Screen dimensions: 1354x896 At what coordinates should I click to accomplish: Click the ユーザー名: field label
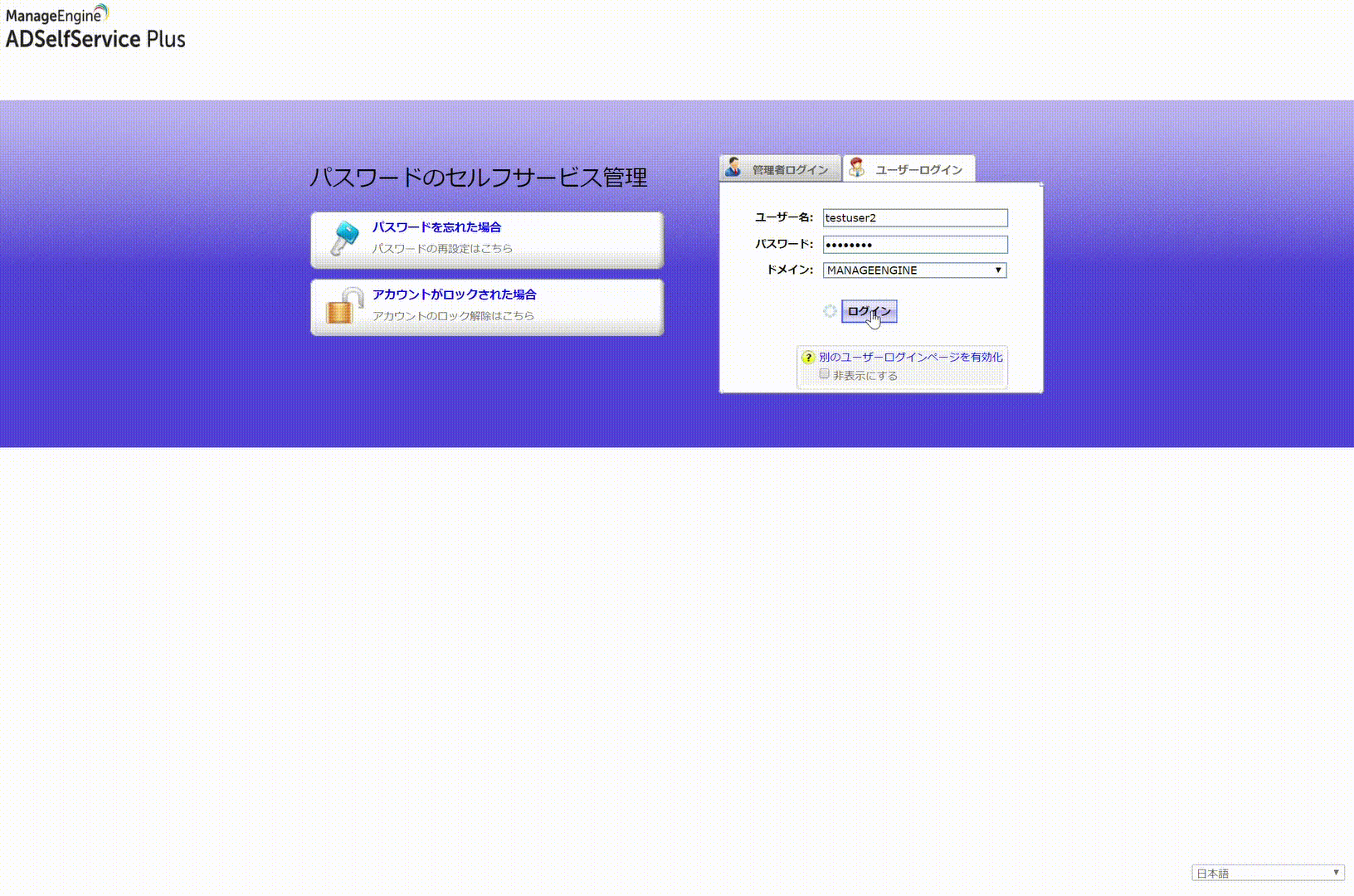784,217
